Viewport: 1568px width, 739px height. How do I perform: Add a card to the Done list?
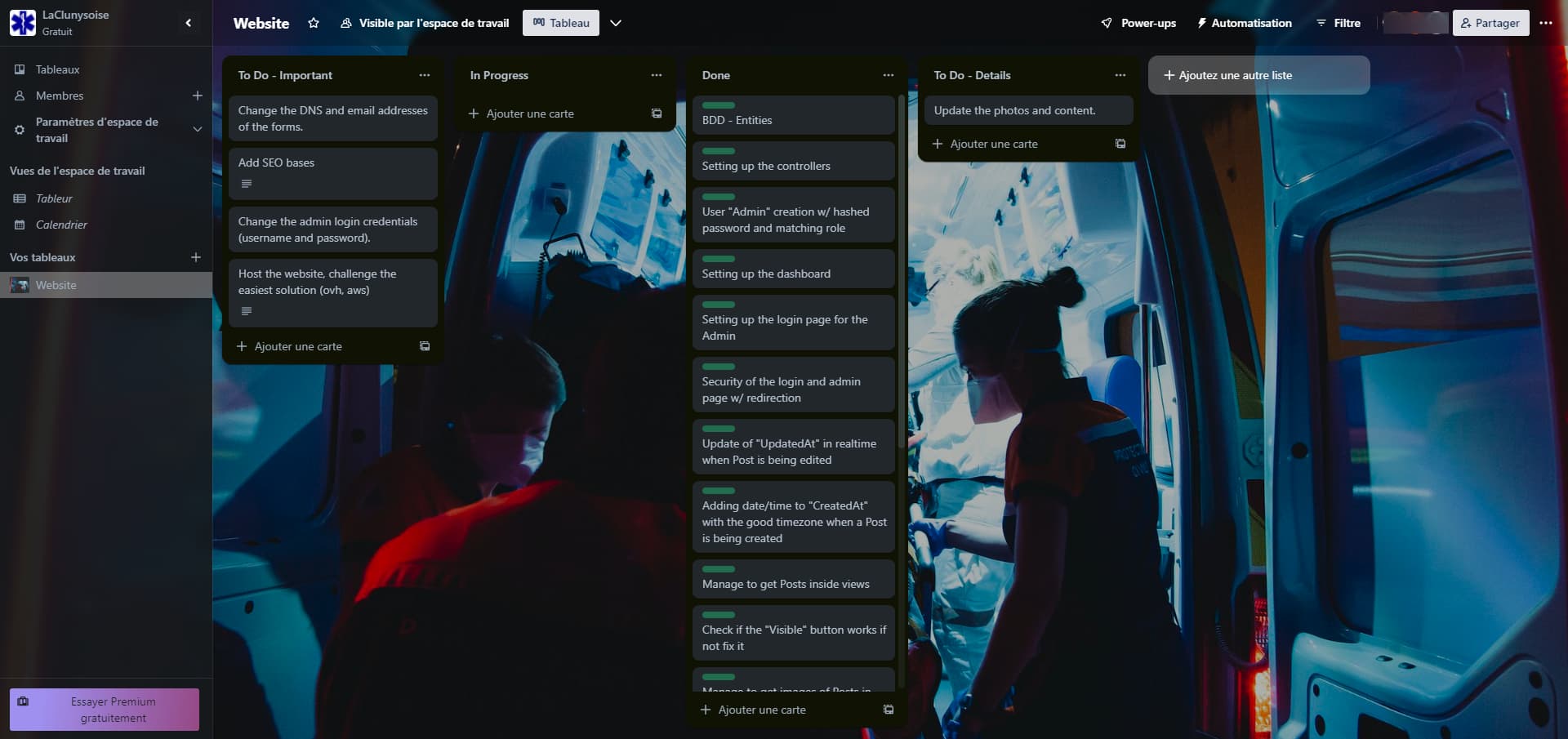click(784, 710)
